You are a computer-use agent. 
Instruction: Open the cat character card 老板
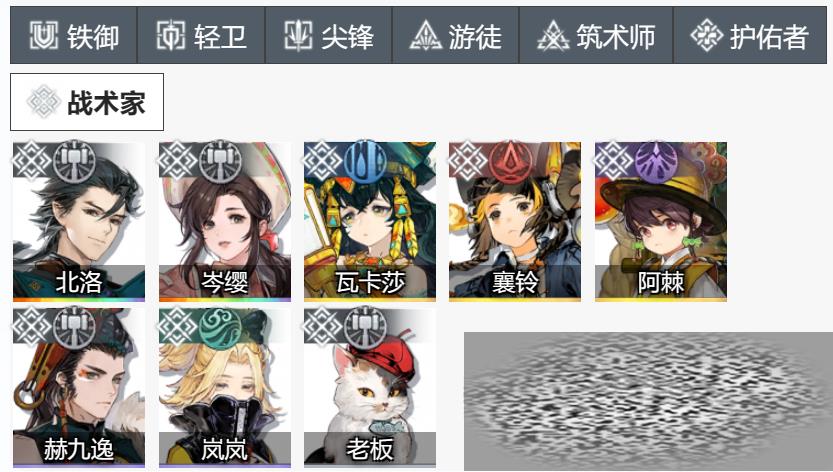(370, 388)
